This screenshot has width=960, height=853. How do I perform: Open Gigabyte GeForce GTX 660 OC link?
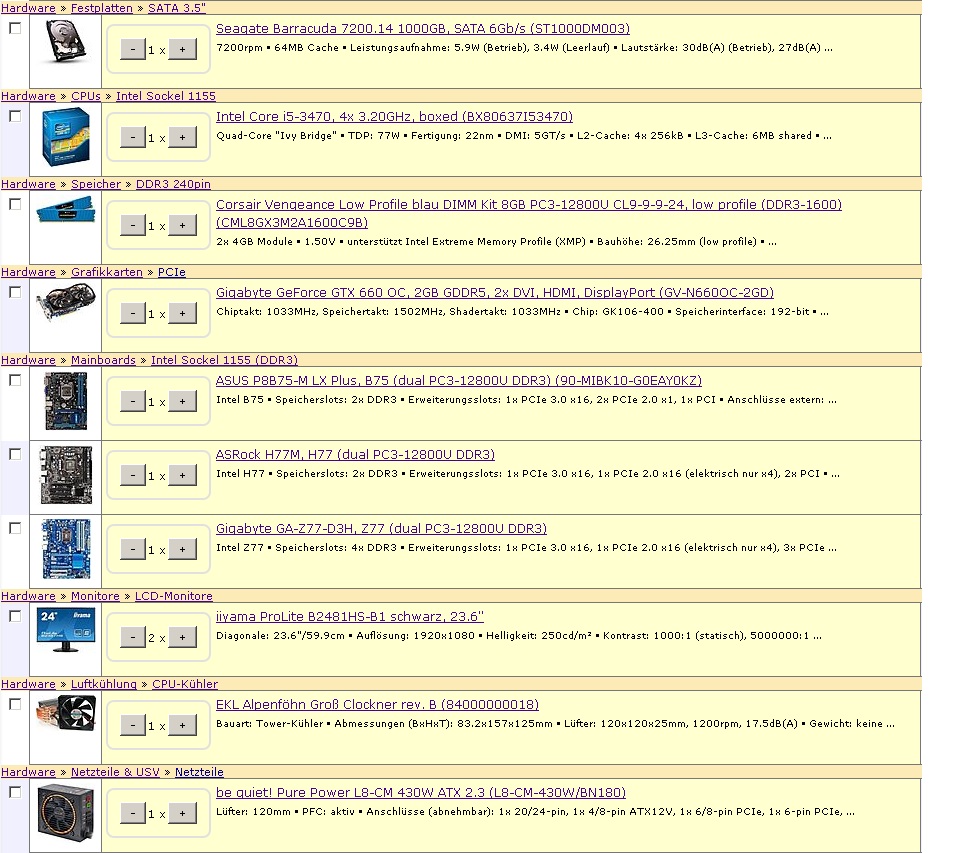click(495, 293)
